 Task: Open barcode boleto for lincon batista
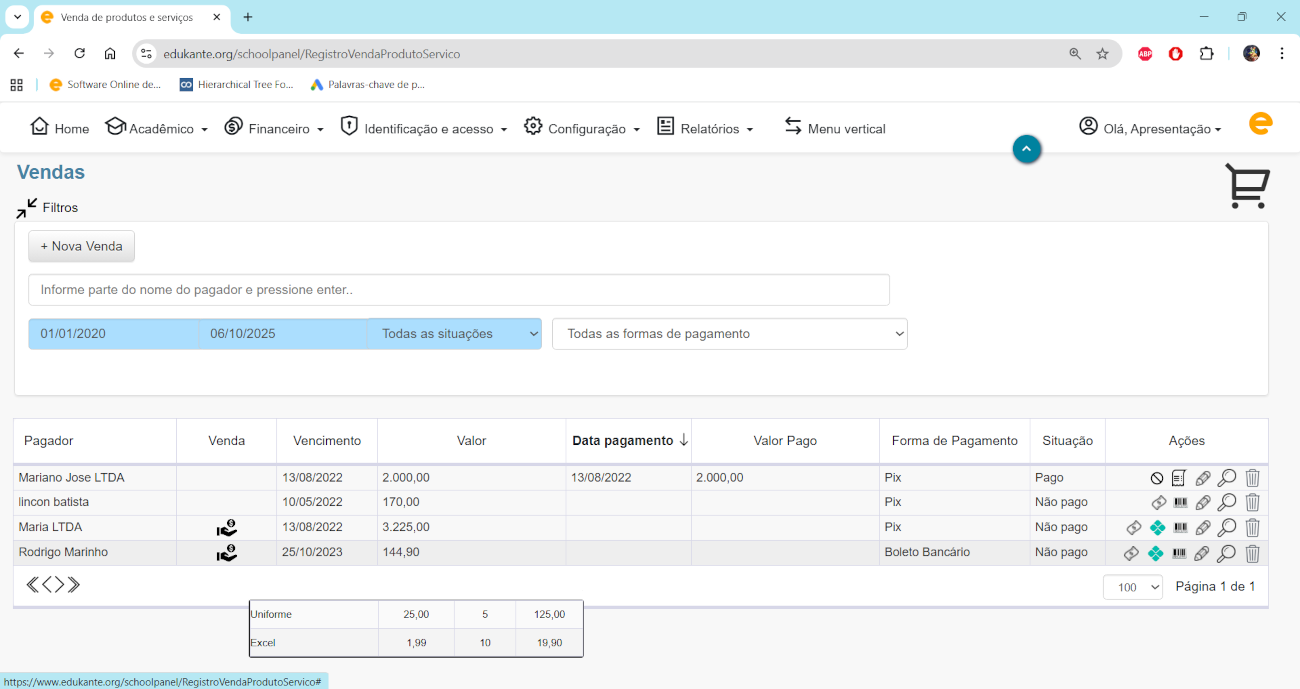[x=1180, y=503]
